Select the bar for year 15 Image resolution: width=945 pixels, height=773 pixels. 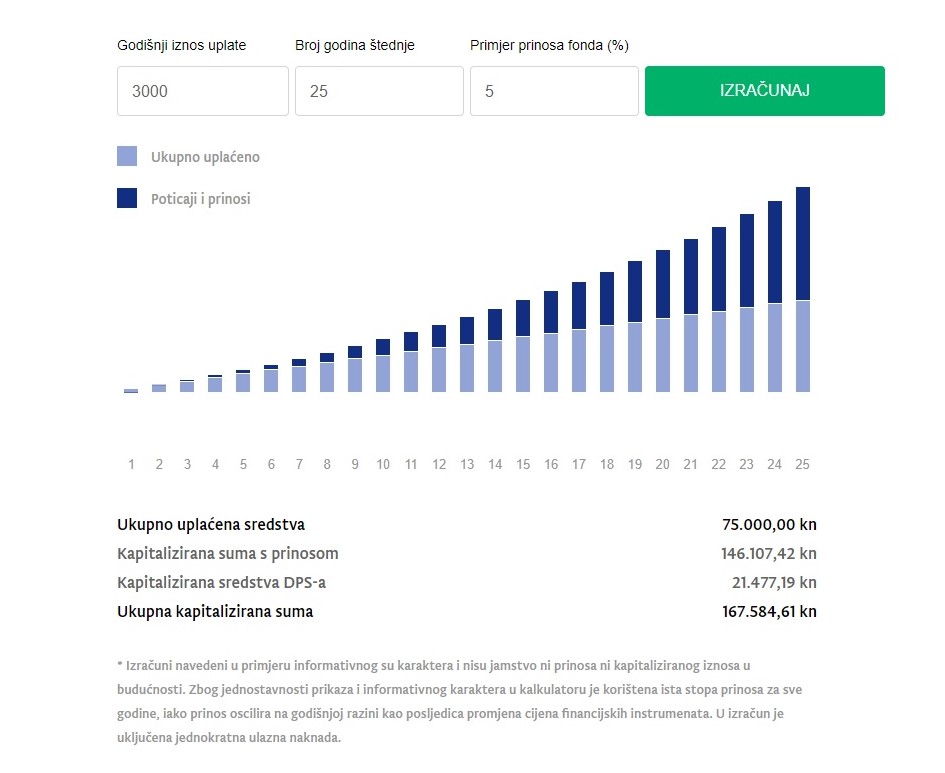[x=522, y=346]
